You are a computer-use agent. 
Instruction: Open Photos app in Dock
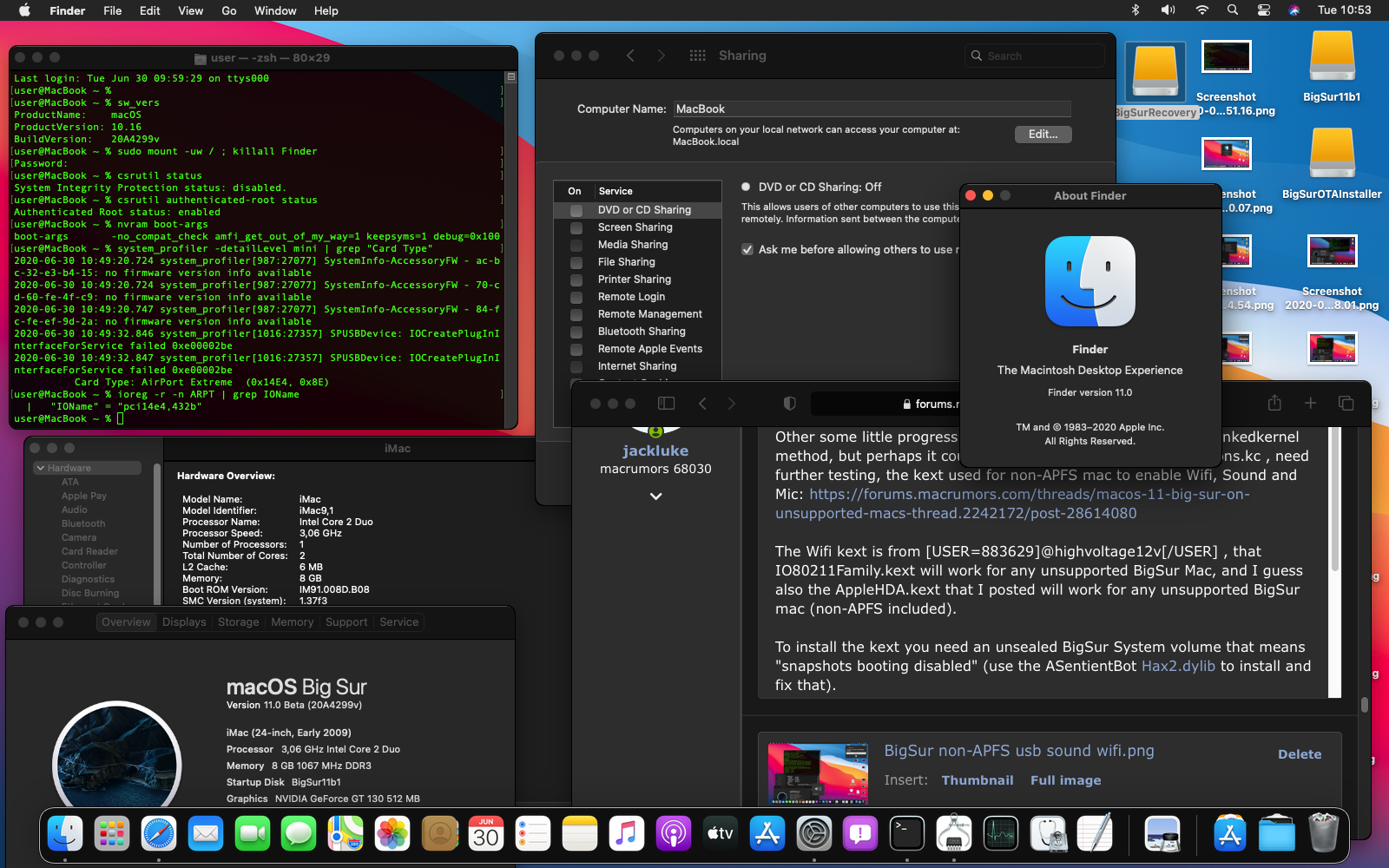(392, 835)
